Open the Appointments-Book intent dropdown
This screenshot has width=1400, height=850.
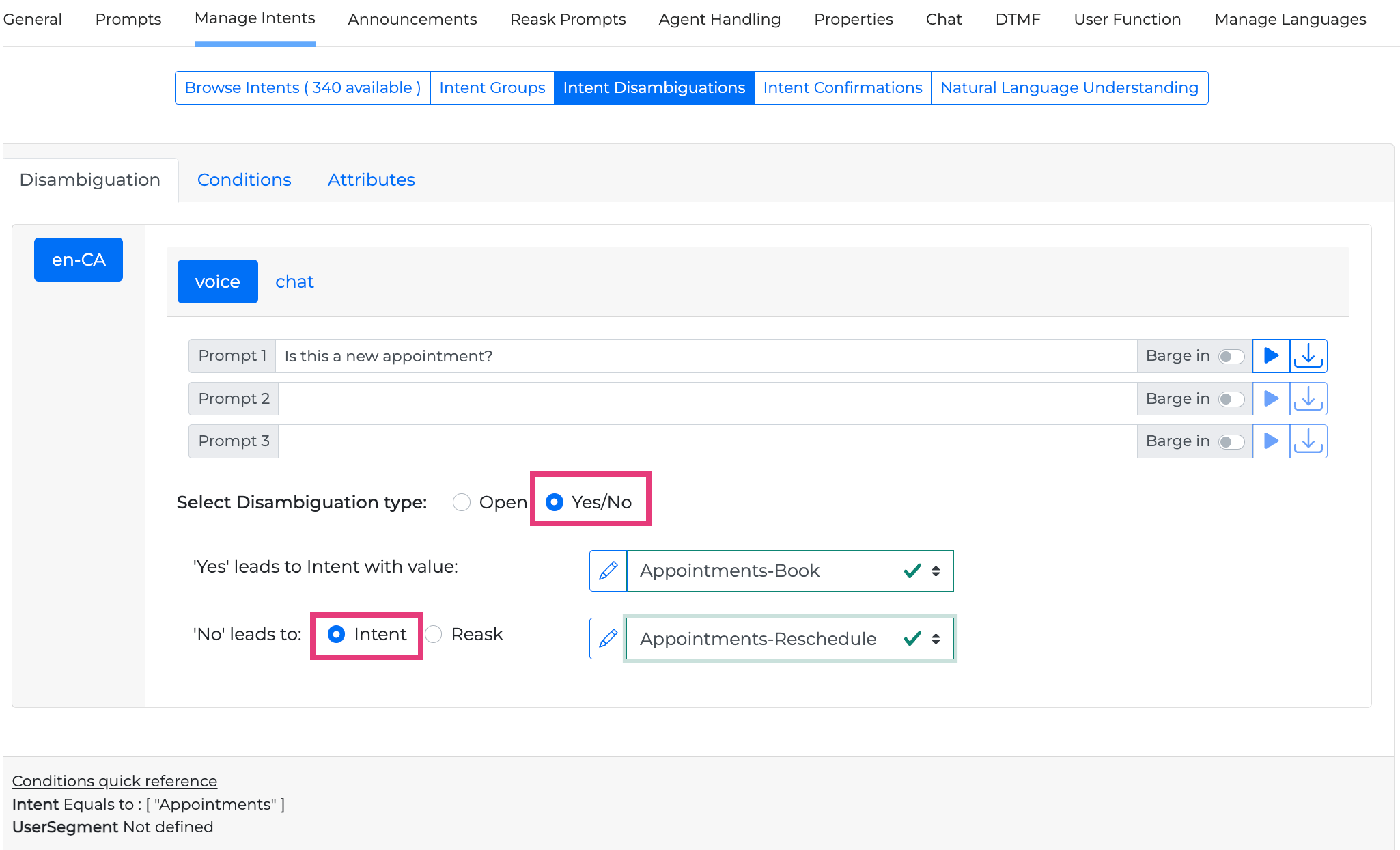[789, 571]
